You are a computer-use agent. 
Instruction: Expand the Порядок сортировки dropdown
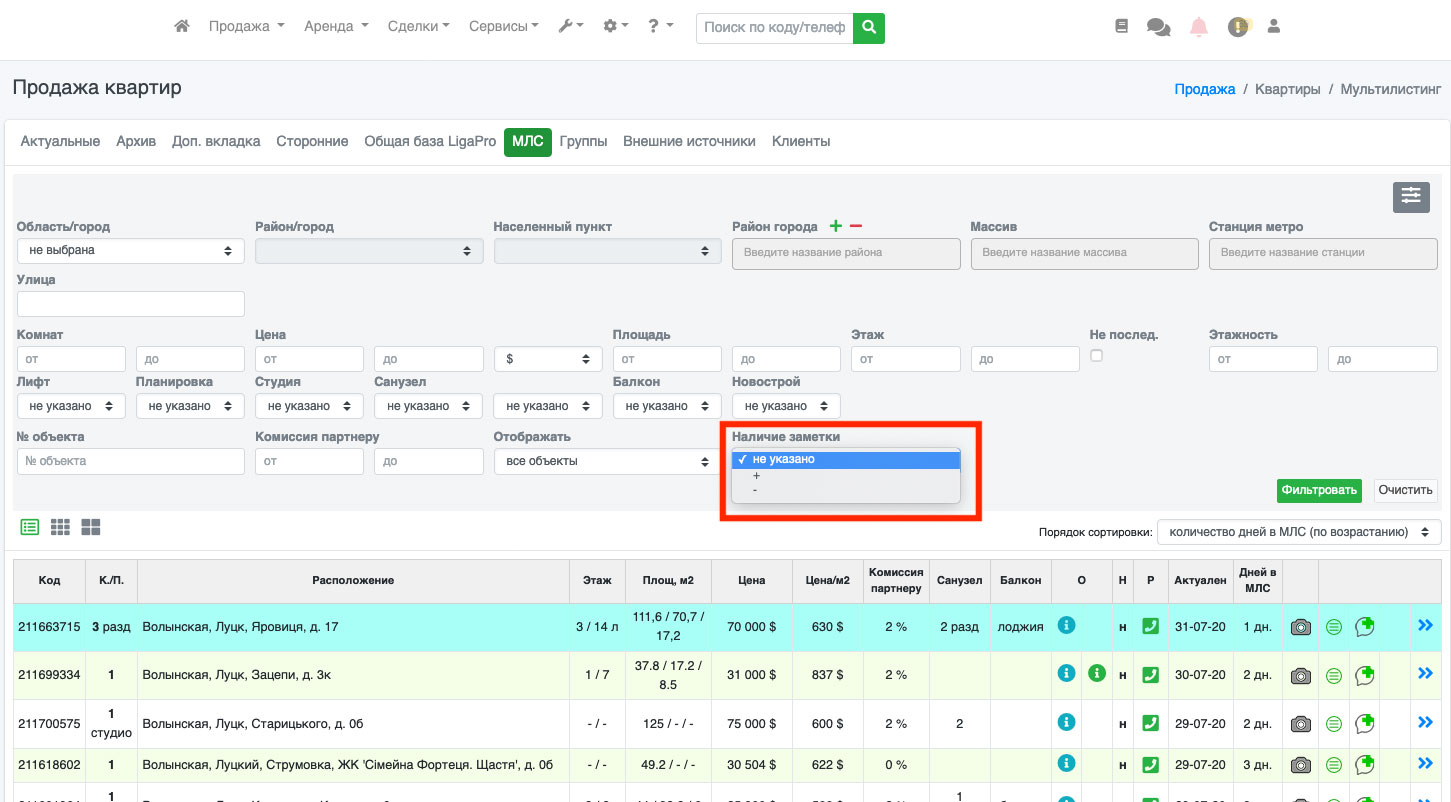tap(1298, 532)
